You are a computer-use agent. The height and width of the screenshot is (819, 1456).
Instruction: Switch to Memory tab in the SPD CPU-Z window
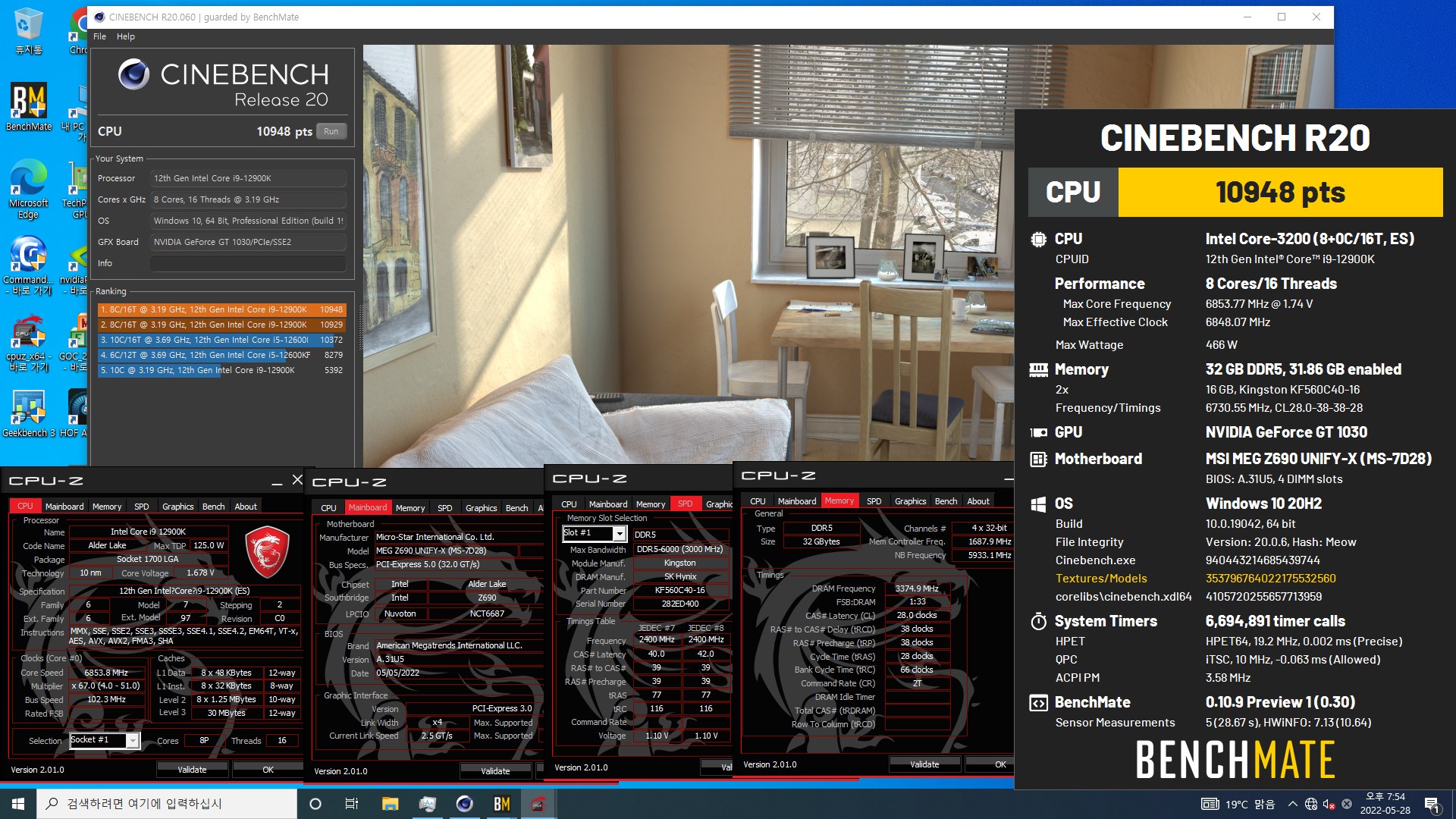[651, 504]
